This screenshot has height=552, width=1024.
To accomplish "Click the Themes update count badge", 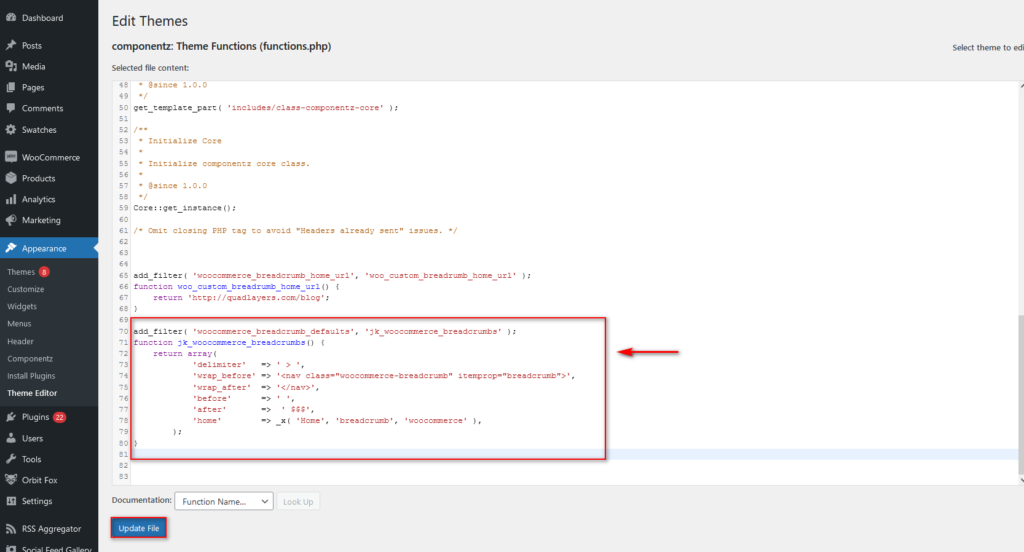I will 44,272.
